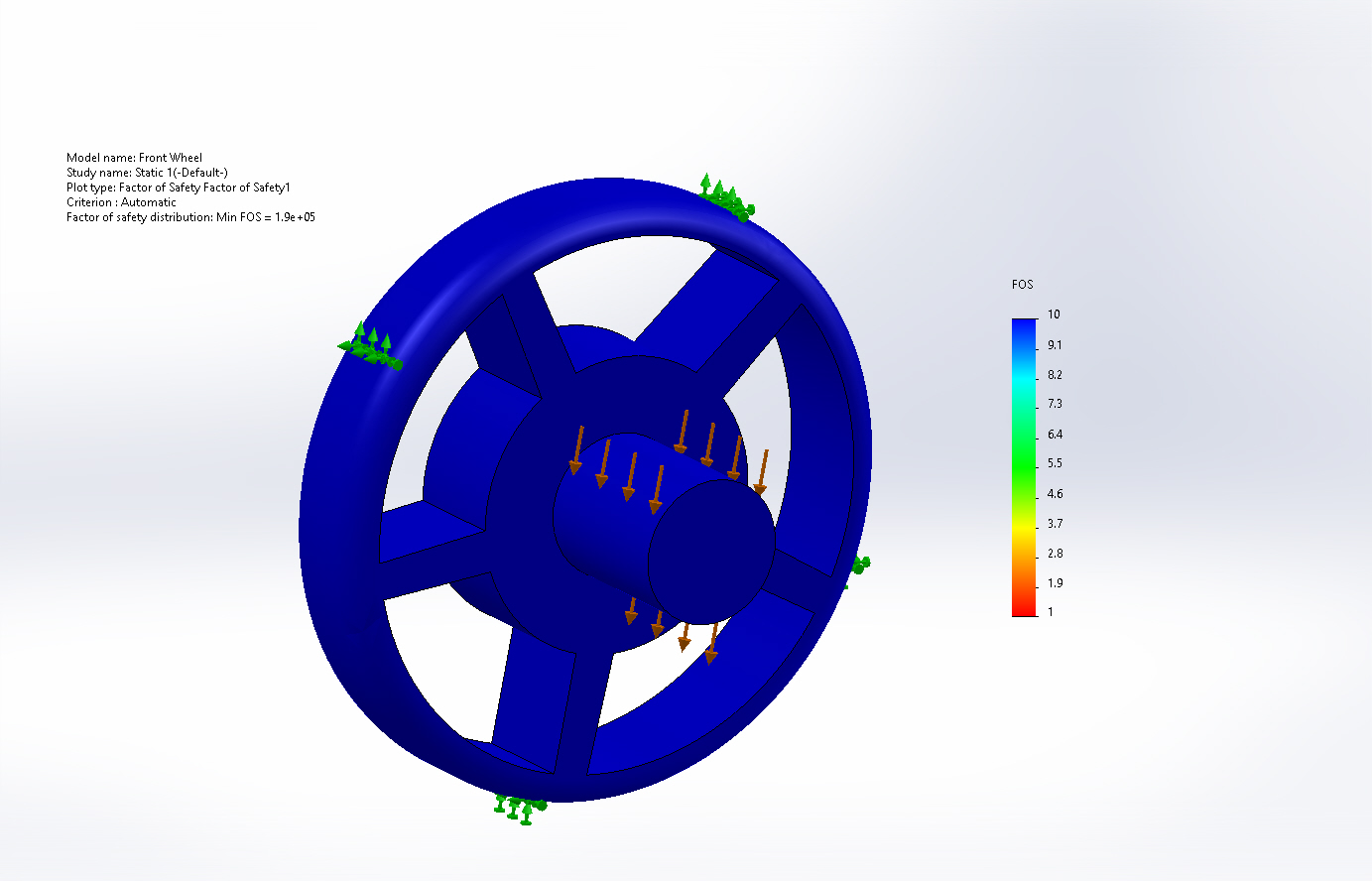The width and height of the screenshot is (1372, 881).
Task: Click the legend minimum value 1
Action: point(1051,612)
